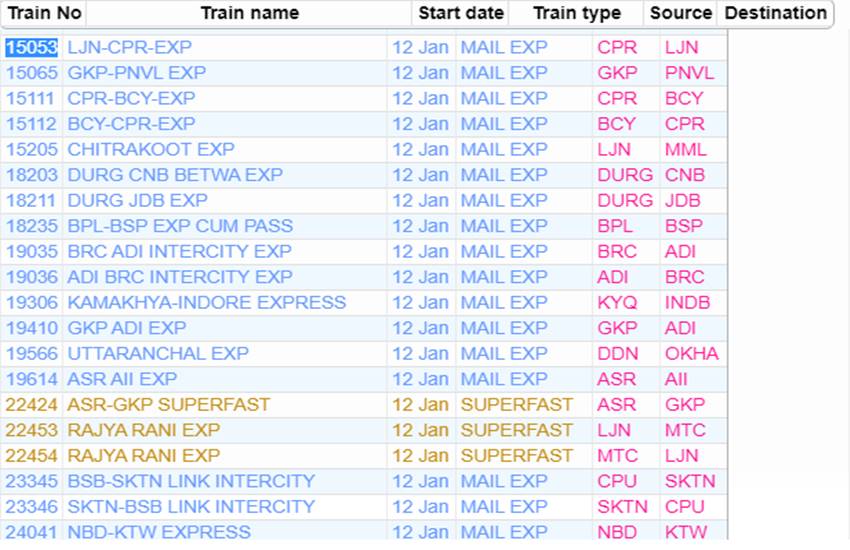Click destination station code OKHA
Image resolution: width=850 pixels, height=550 pixels.
tap(691, 353)
